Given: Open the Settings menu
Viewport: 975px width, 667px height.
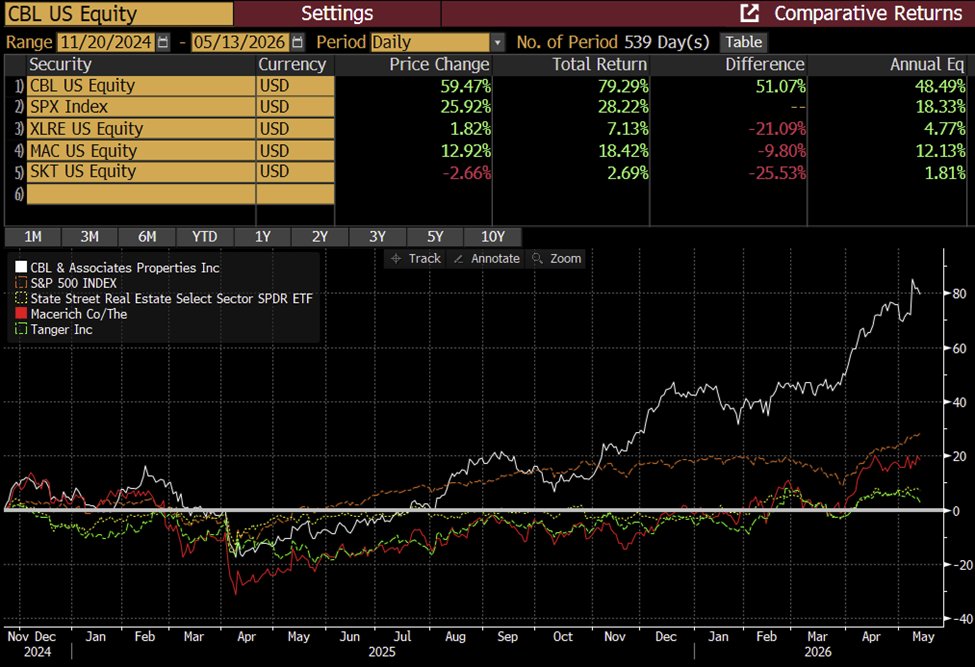Looking at the screenshot, I should click(337, 14).
